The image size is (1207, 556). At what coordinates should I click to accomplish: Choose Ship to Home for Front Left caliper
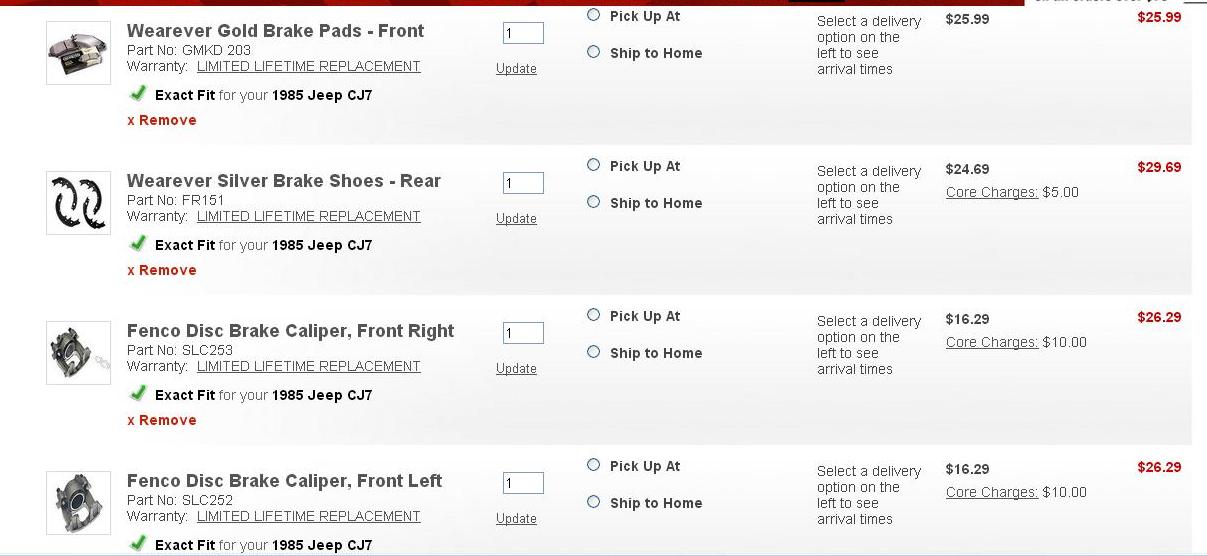(x=594, y=502)
